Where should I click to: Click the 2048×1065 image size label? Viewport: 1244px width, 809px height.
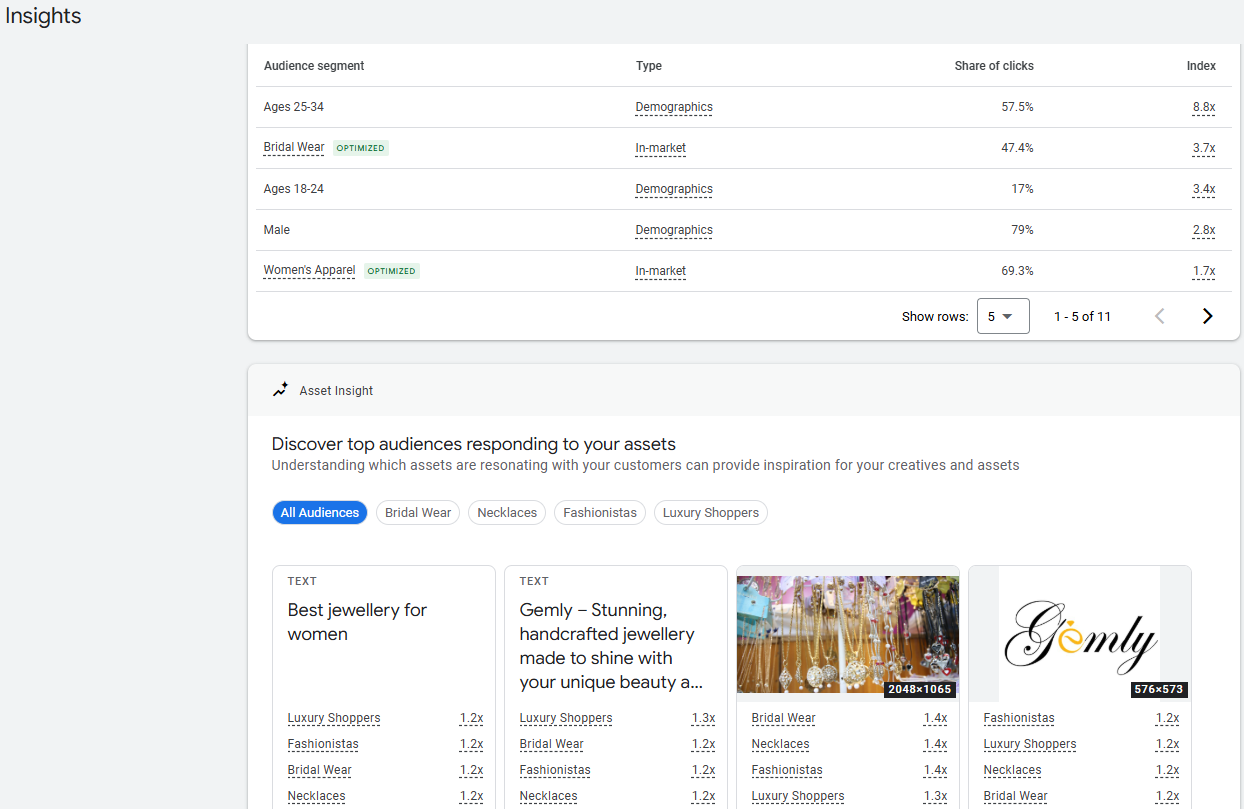tap(920, 689)
